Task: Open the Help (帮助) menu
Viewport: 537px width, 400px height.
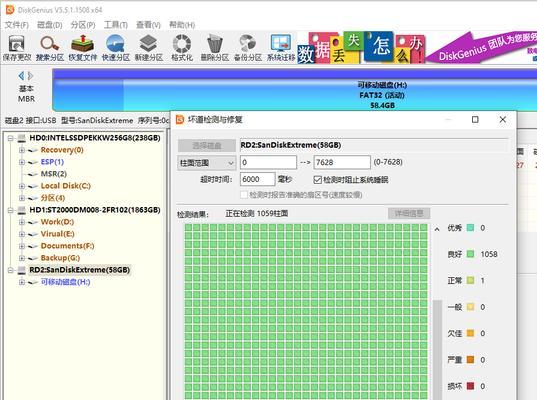Action: pos(182,25)
